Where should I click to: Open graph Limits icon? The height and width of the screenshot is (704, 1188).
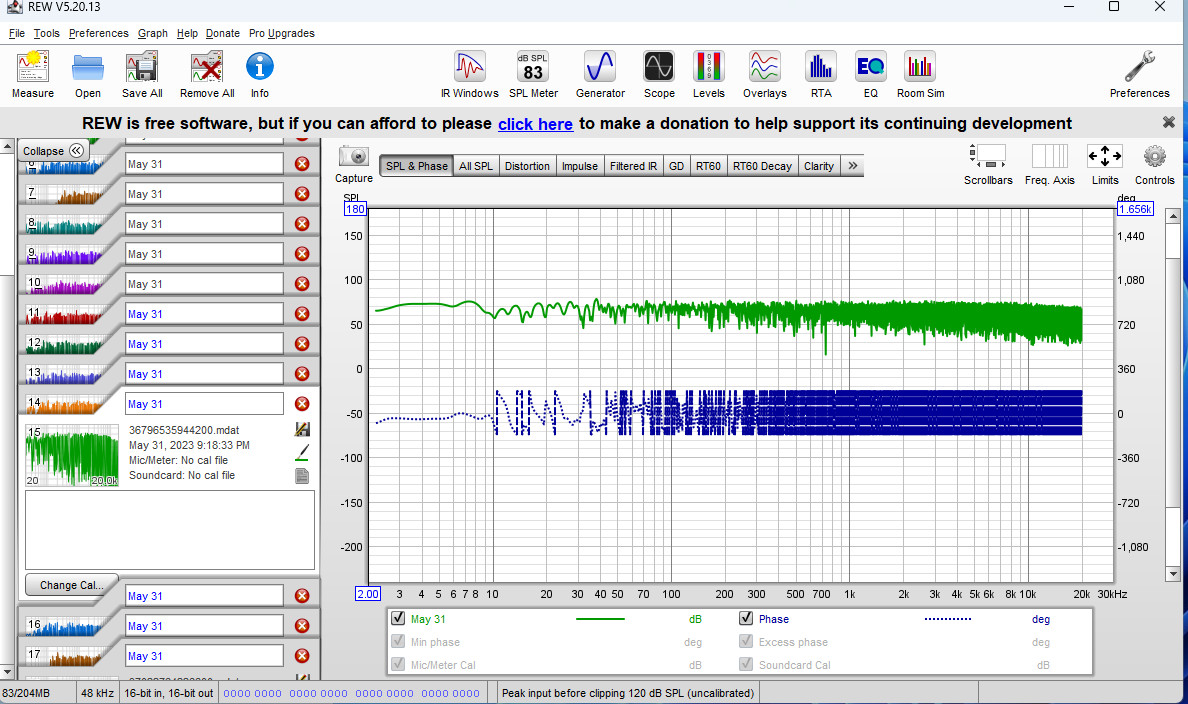(1105, 156)
